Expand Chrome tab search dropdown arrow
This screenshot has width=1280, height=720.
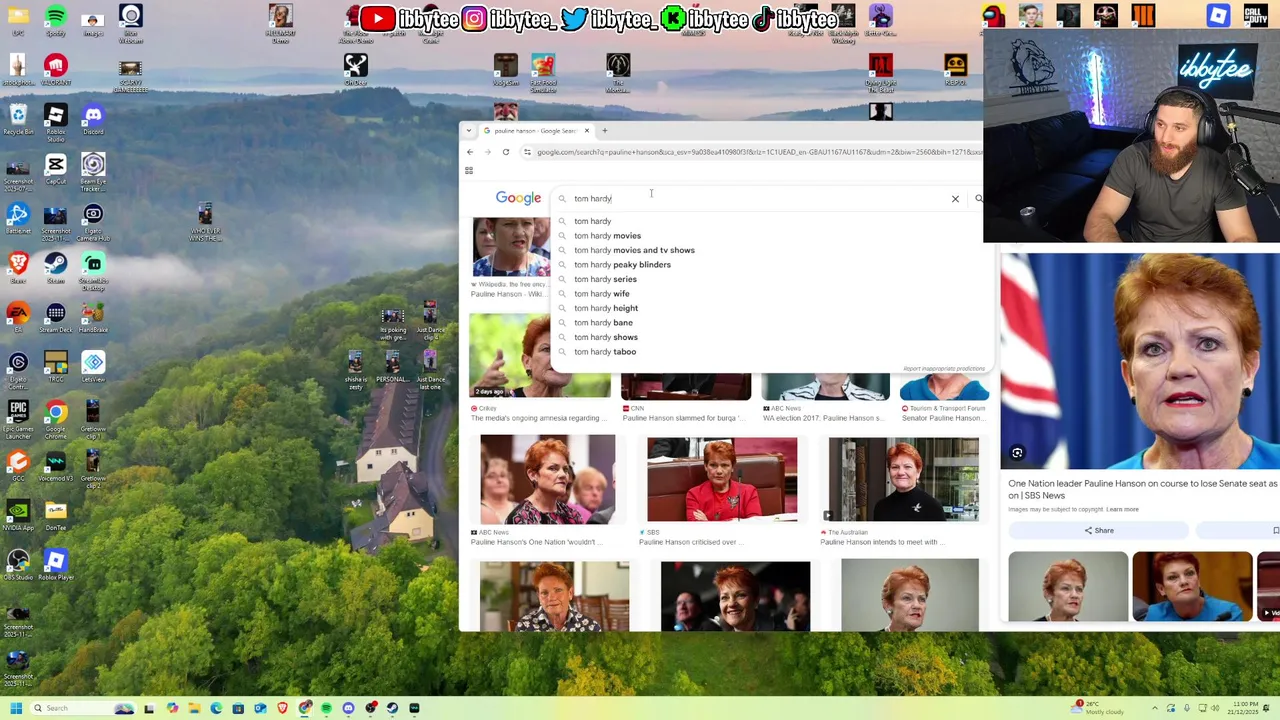(x=468, y=130)
